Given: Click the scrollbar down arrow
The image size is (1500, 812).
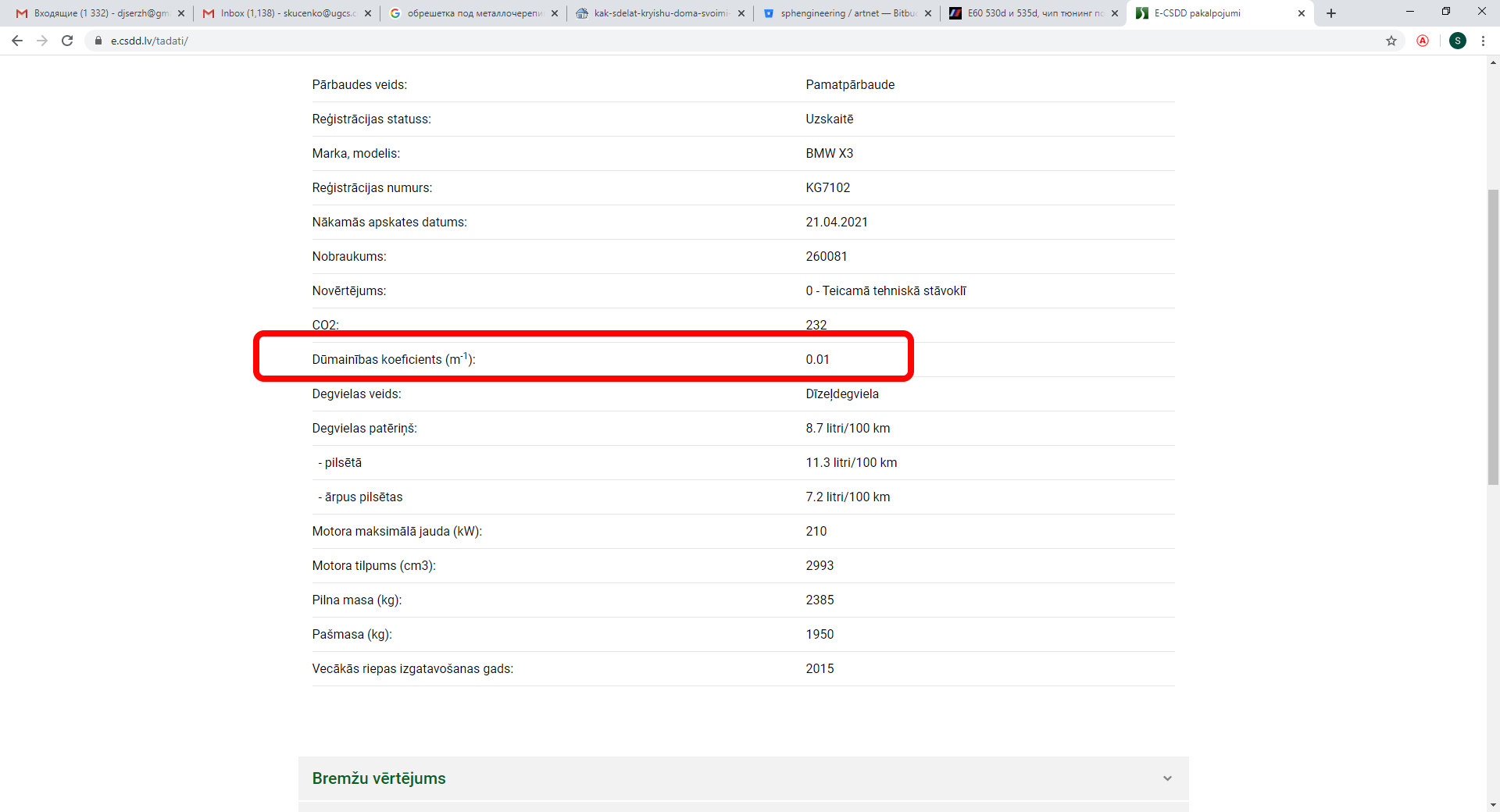Looking at the screenshot, I should coord(1493,805).
